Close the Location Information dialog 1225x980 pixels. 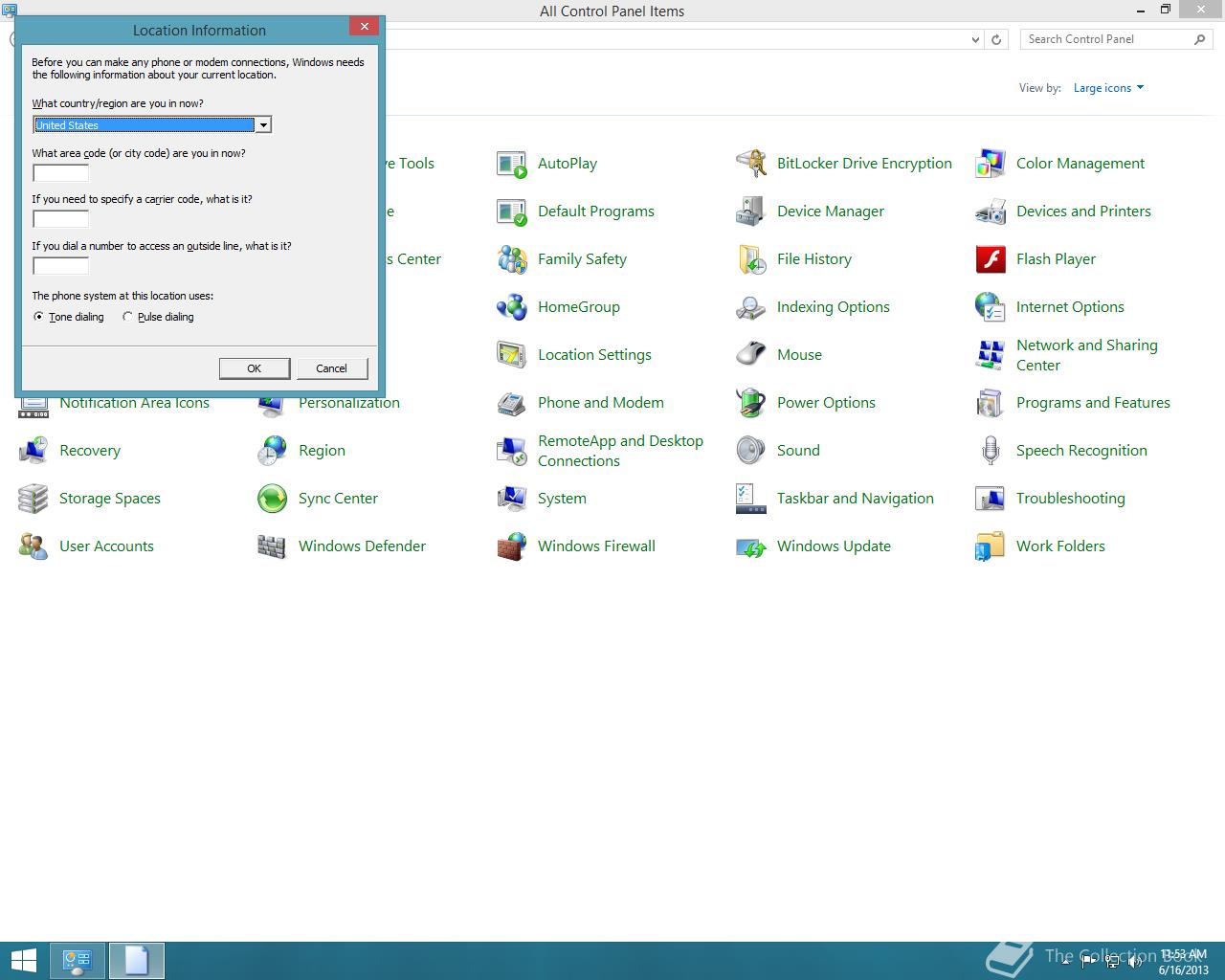[x=364, y=27]
